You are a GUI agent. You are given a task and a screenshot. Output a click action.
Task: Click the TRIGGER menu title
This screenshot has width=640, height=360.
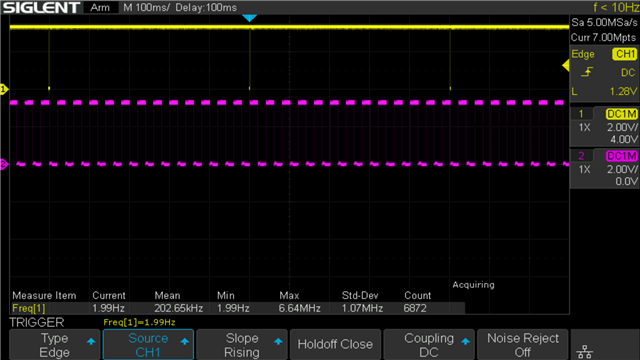(x=37, y=322)
